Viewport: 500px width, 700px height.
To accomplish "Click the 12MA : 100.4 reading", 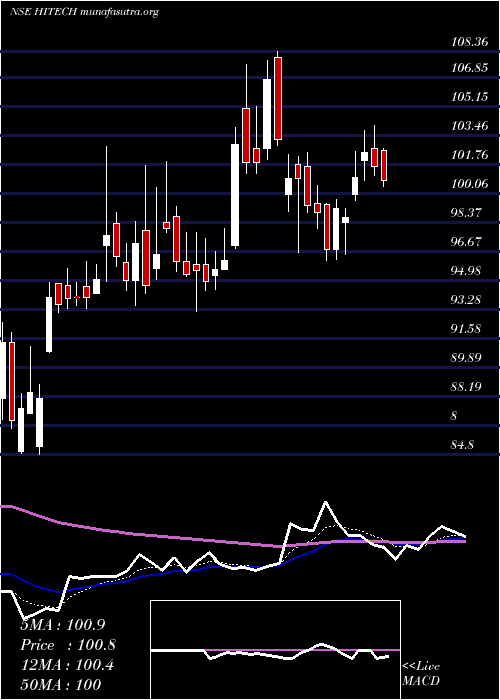I will (x=67, y=665).
